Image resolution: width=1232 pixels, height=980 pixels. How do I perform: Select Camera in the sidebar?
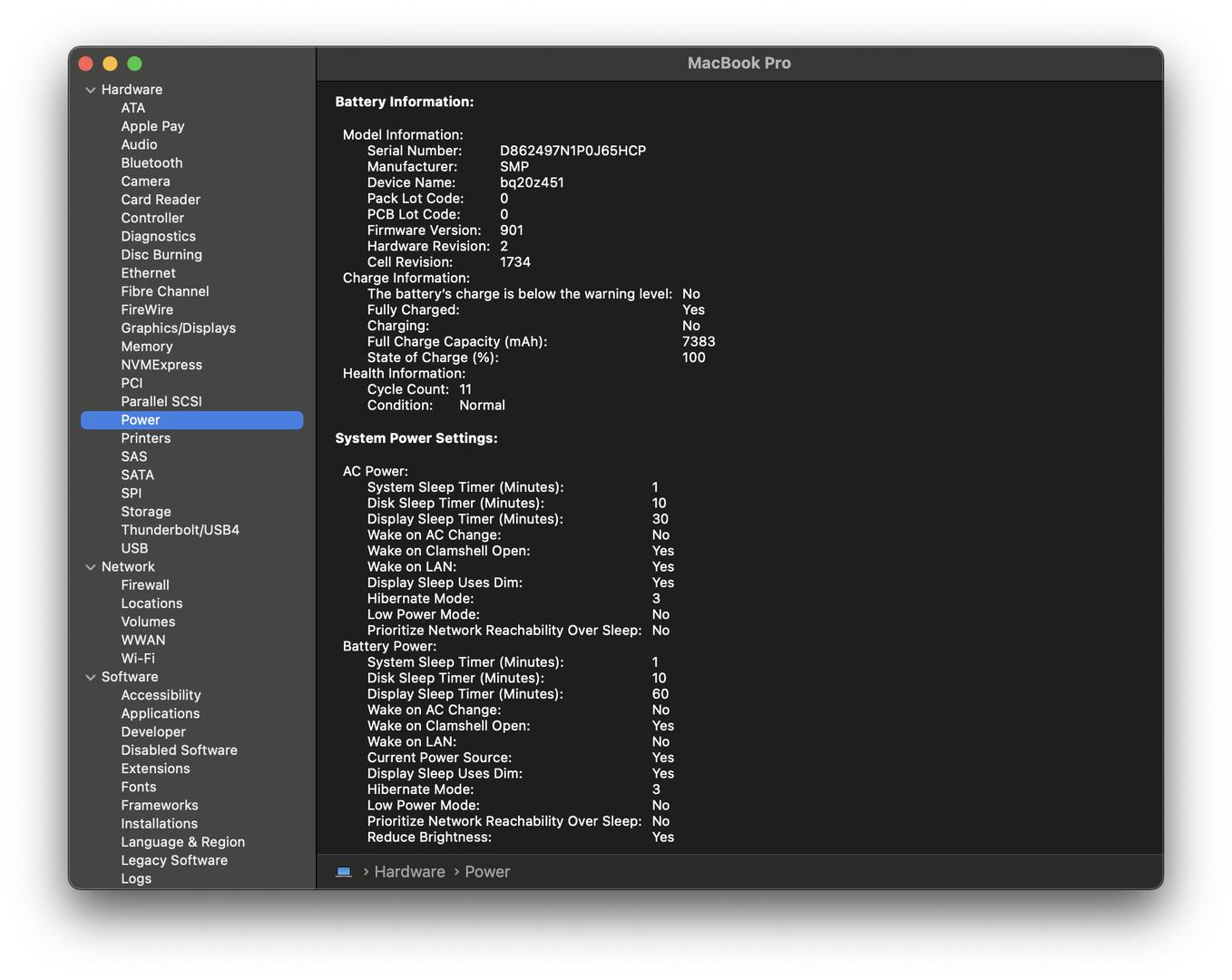tap(145, 181)
